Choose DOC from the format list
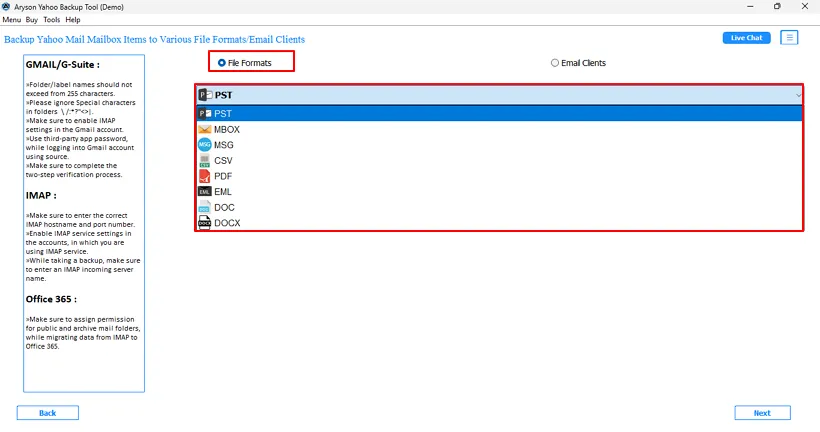 (499, 207)
